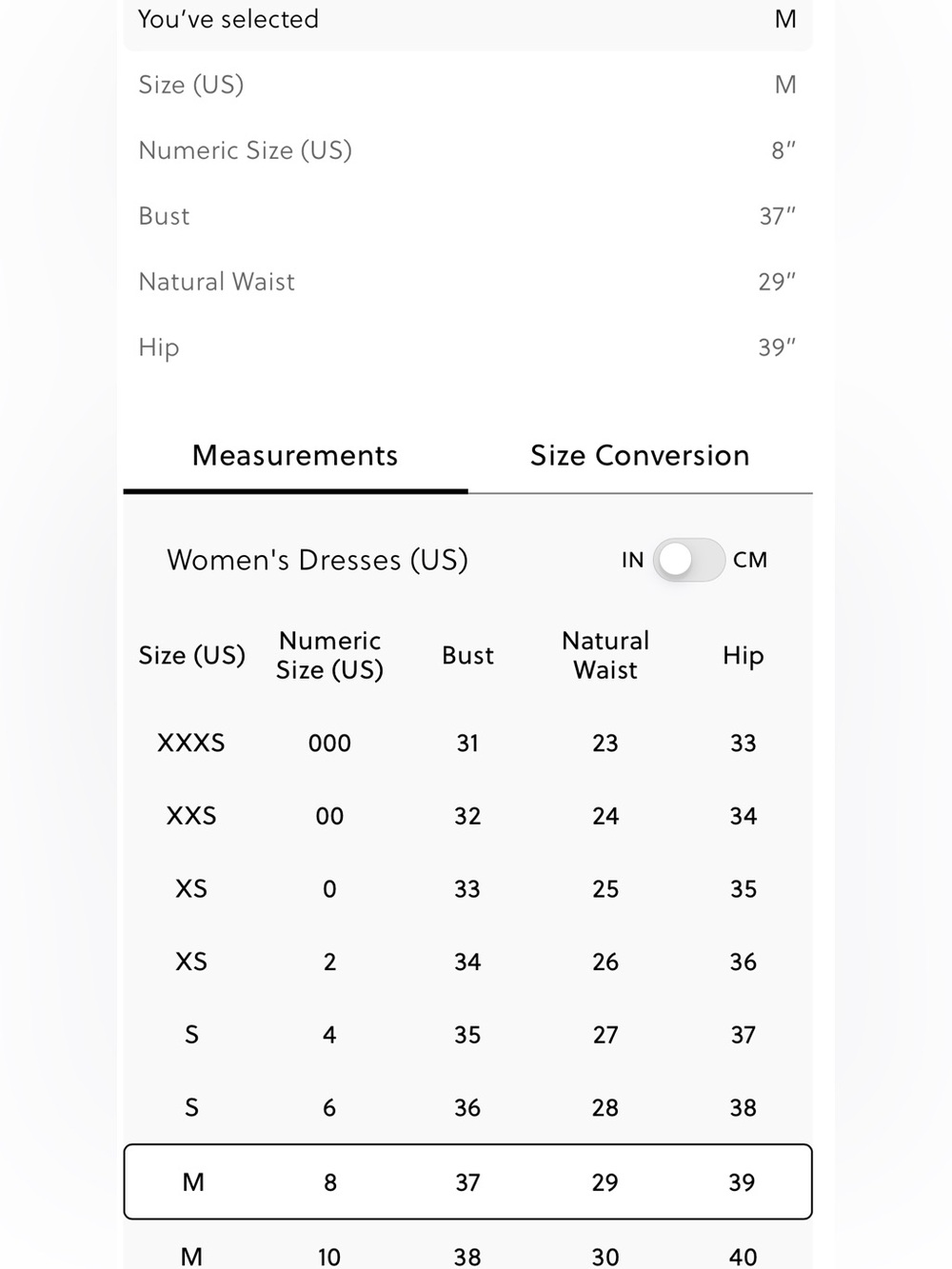
Task: Click the Bust column header
Action: 467,655
